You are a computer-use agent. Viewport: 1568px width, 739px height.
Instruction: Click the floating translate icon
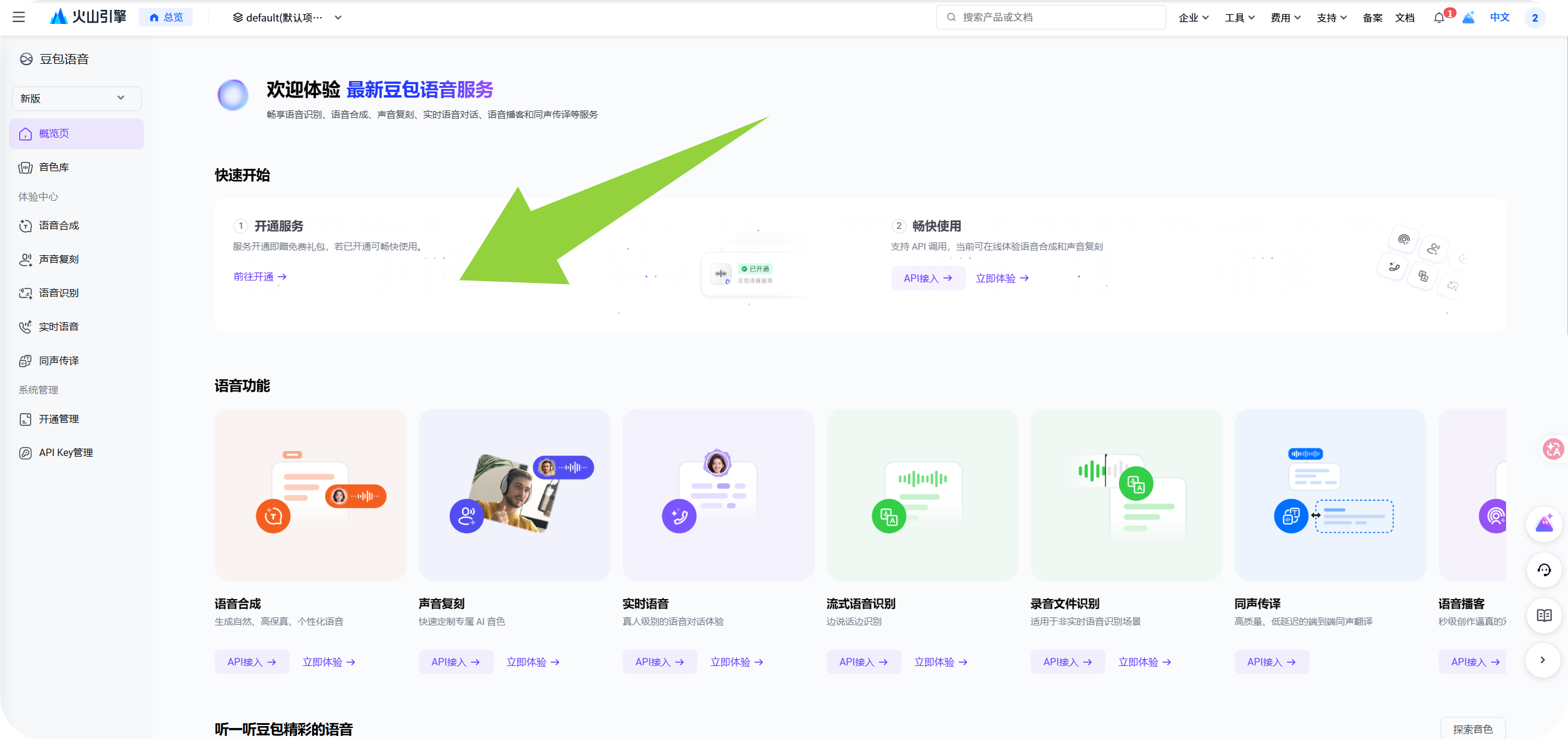(1554, 449)
